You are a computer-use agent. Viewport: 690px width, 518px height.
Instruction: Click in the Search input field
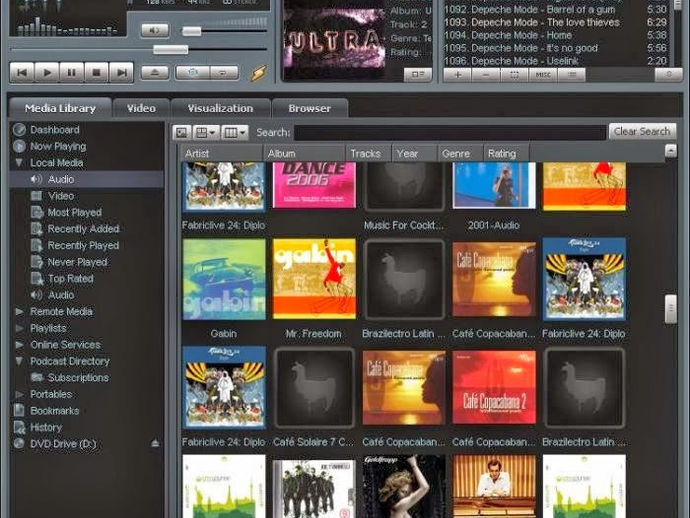click(x=450, y=132)
